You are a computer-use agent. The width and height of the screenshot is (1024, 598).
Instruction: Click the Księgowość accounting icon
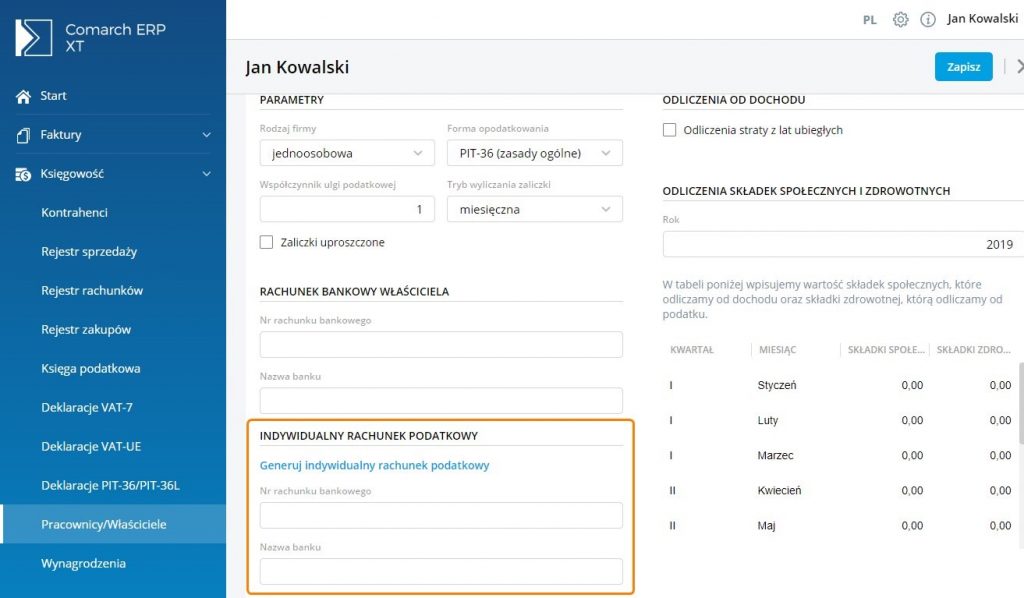pos(23,174)
